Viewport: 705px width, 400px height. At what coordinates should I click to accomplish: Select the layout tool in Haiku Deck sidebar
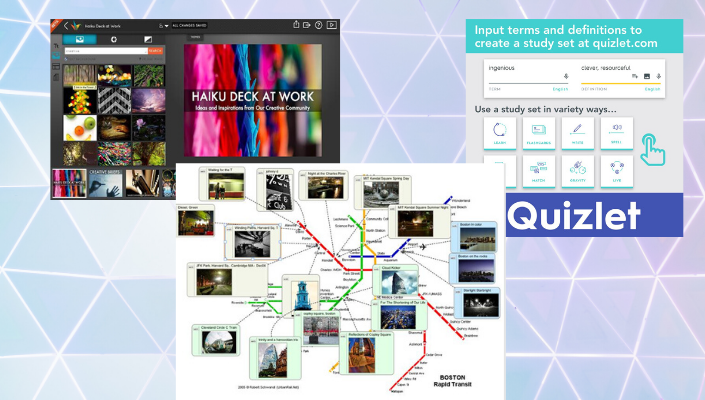(56, 67)
